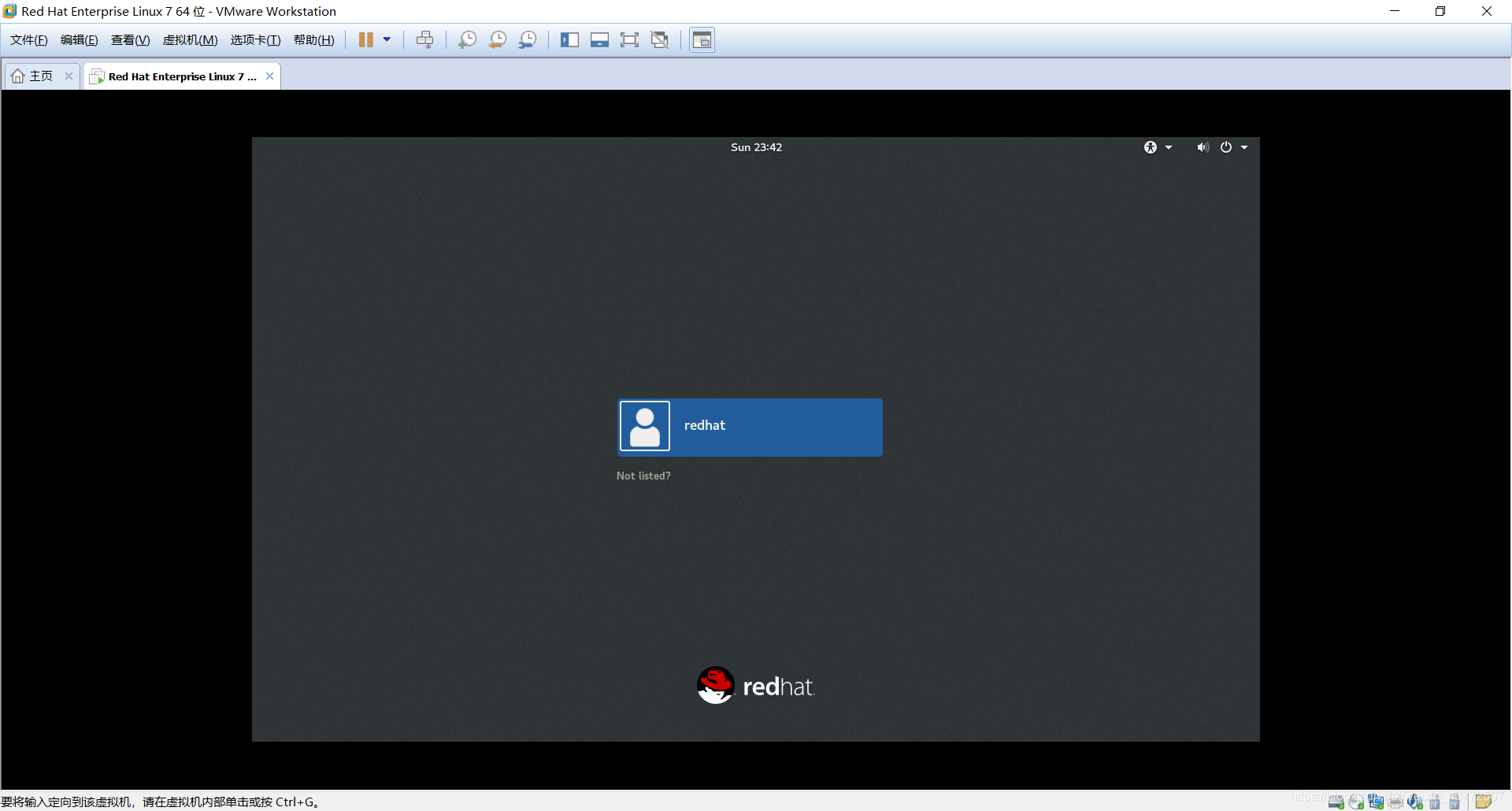The image size is (1512, 811).
Task: Revert the virtual machine to its snapshot
Action: pyautogui.click(x=498, y=40)
